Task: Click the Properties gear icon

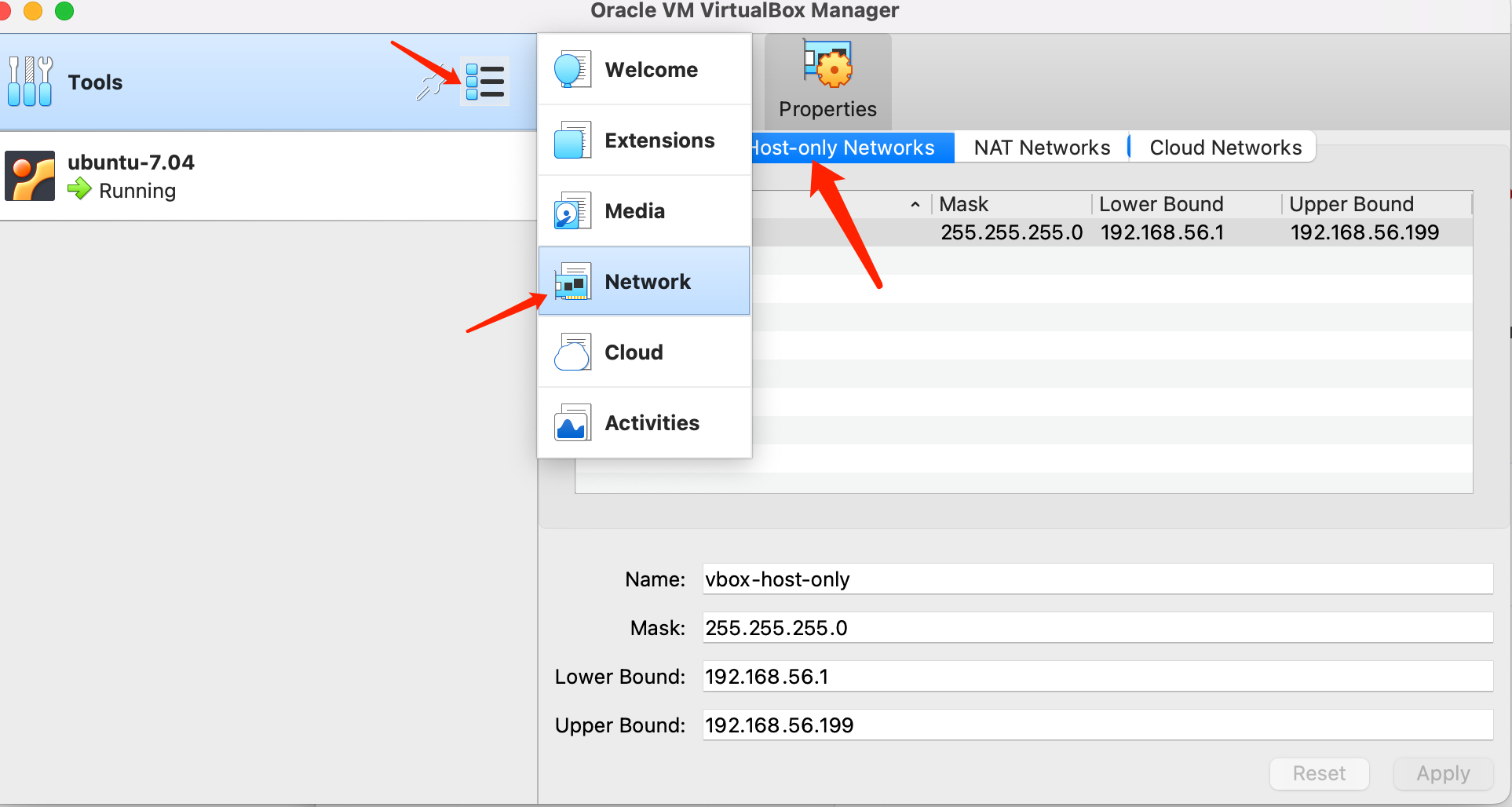Action: (x=827, y=64)
